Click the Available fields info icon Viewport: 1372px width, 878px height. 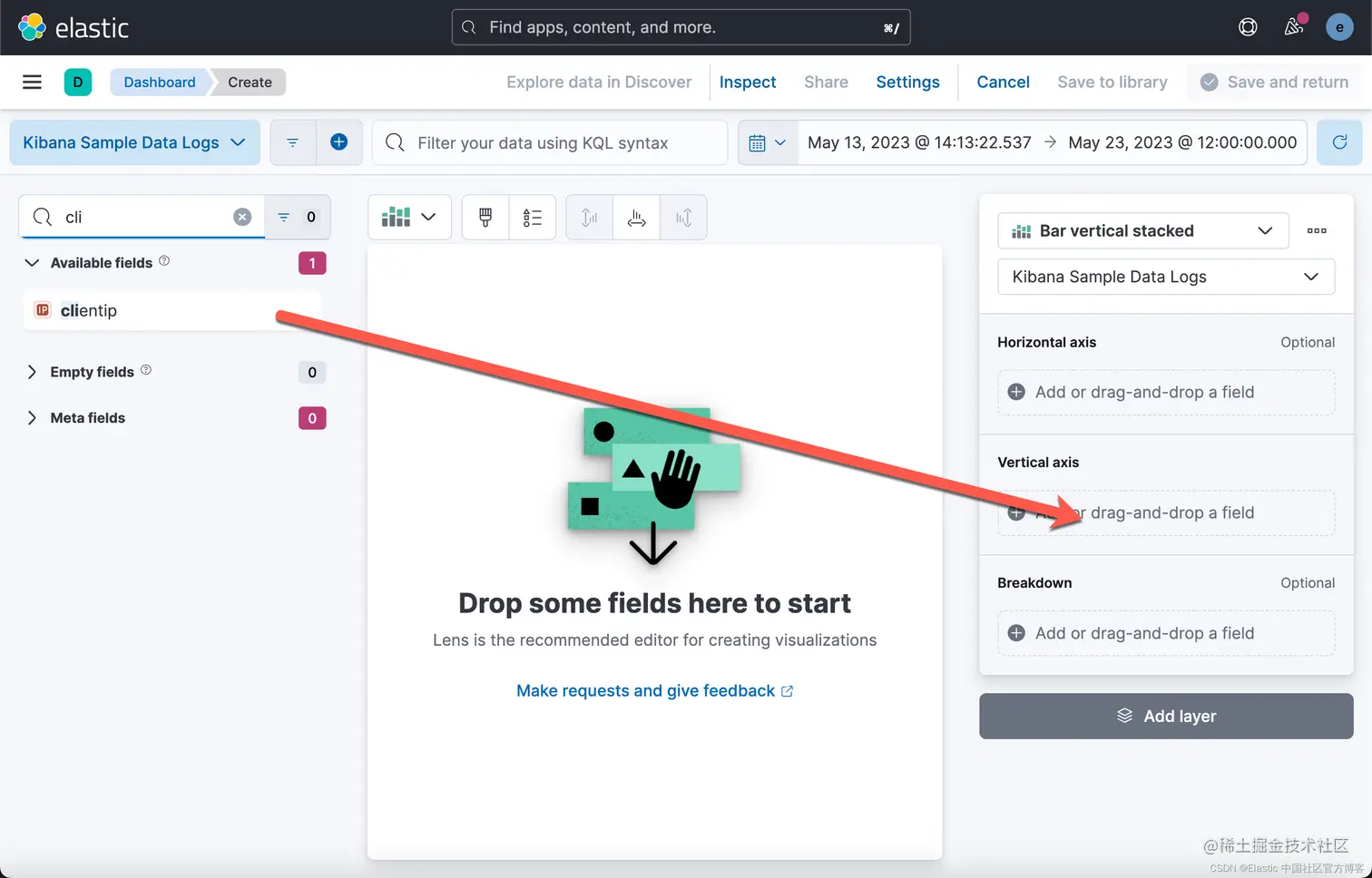[x=164, y=261]
